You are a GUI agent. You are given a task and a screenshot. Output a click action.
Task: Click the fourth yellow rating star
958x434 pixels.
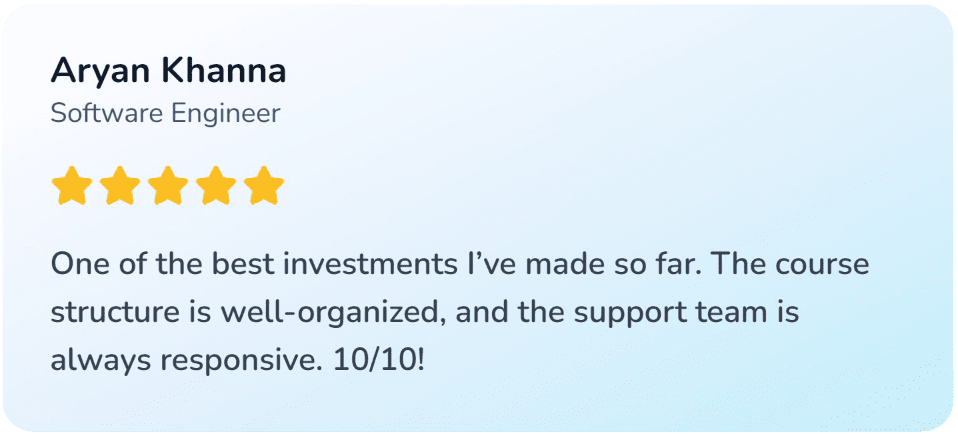coord(216,186)
